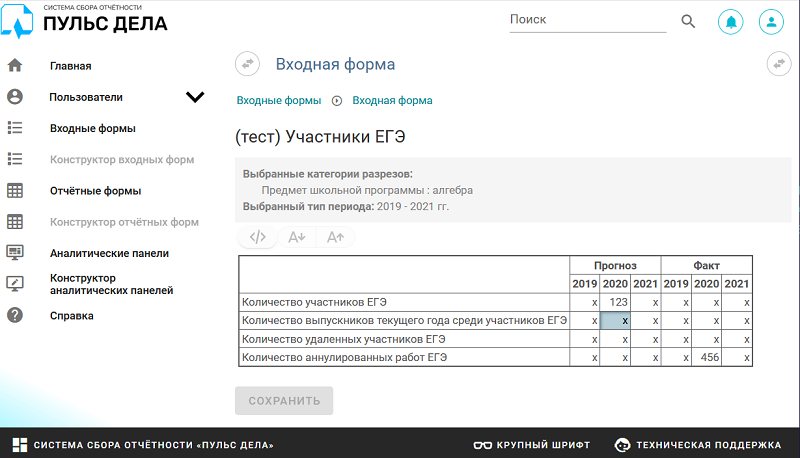The image size is (800, 458).
Task: Click heading (тест) Участники ЕГЭ
Action: tap(320, 137)
